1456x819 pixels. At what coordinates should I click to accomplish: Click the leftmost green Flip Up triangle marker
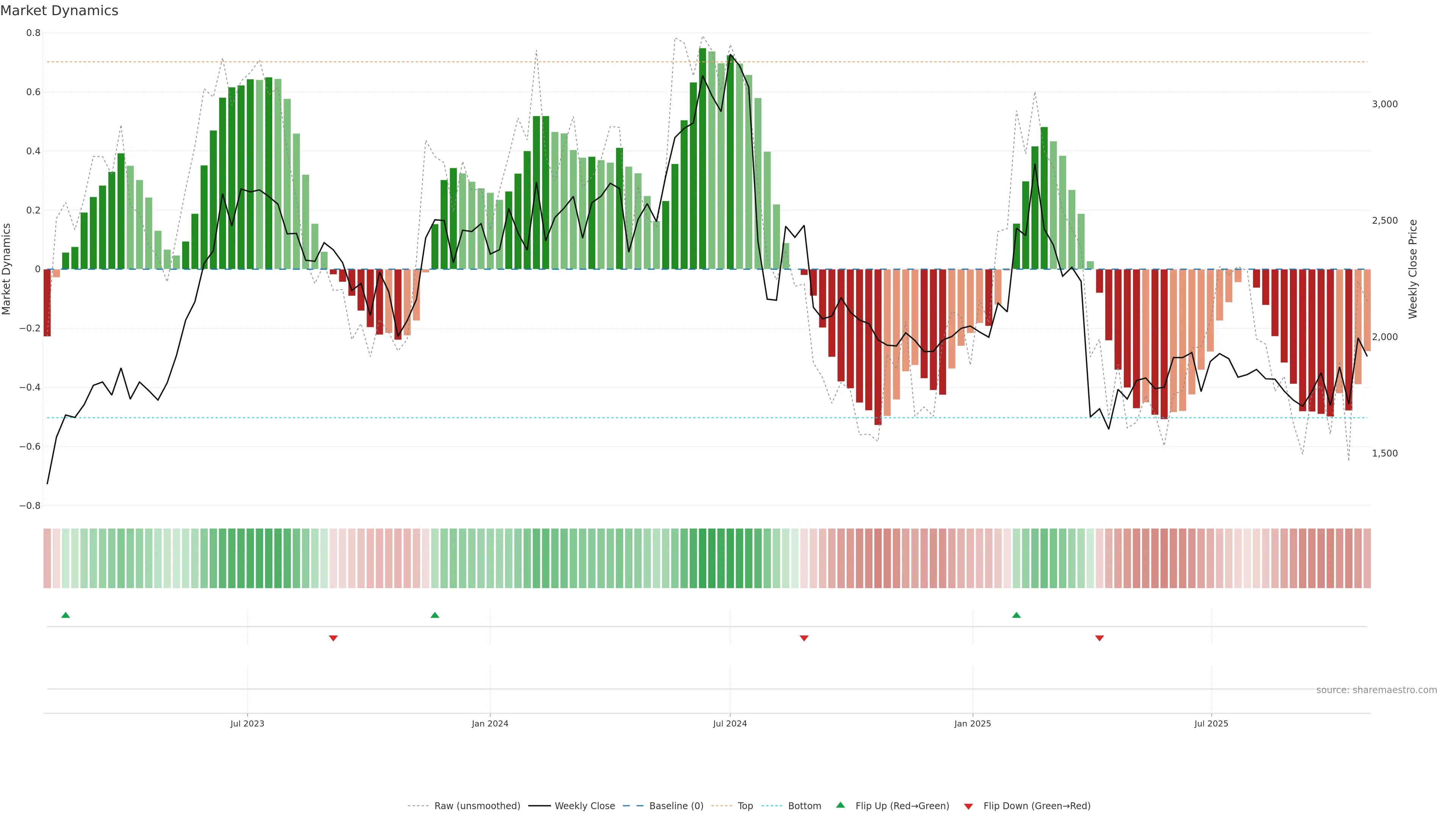pyautogui.click(x=66, y=615)
